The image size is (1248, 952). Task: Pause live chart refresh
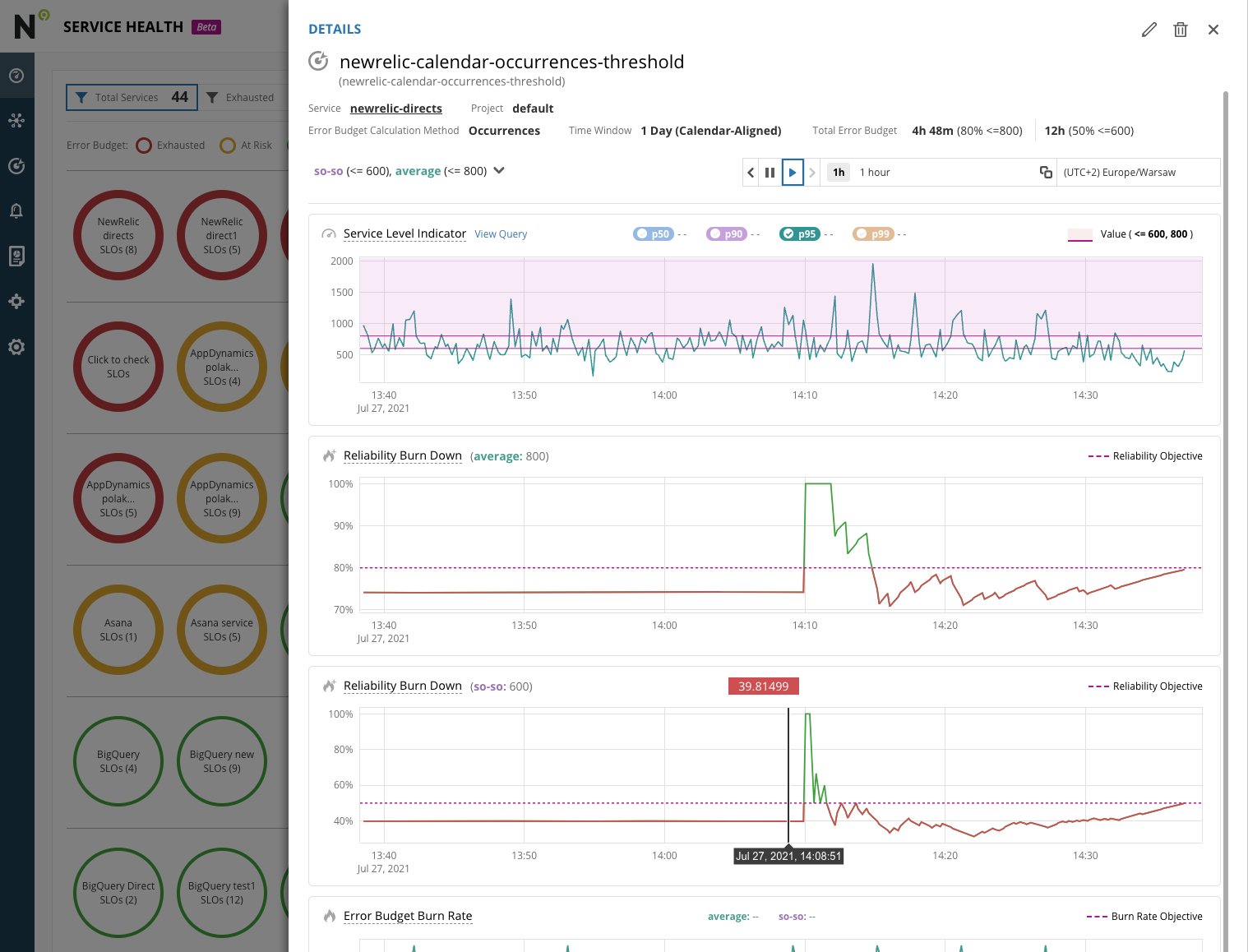[x=770, y=173]
